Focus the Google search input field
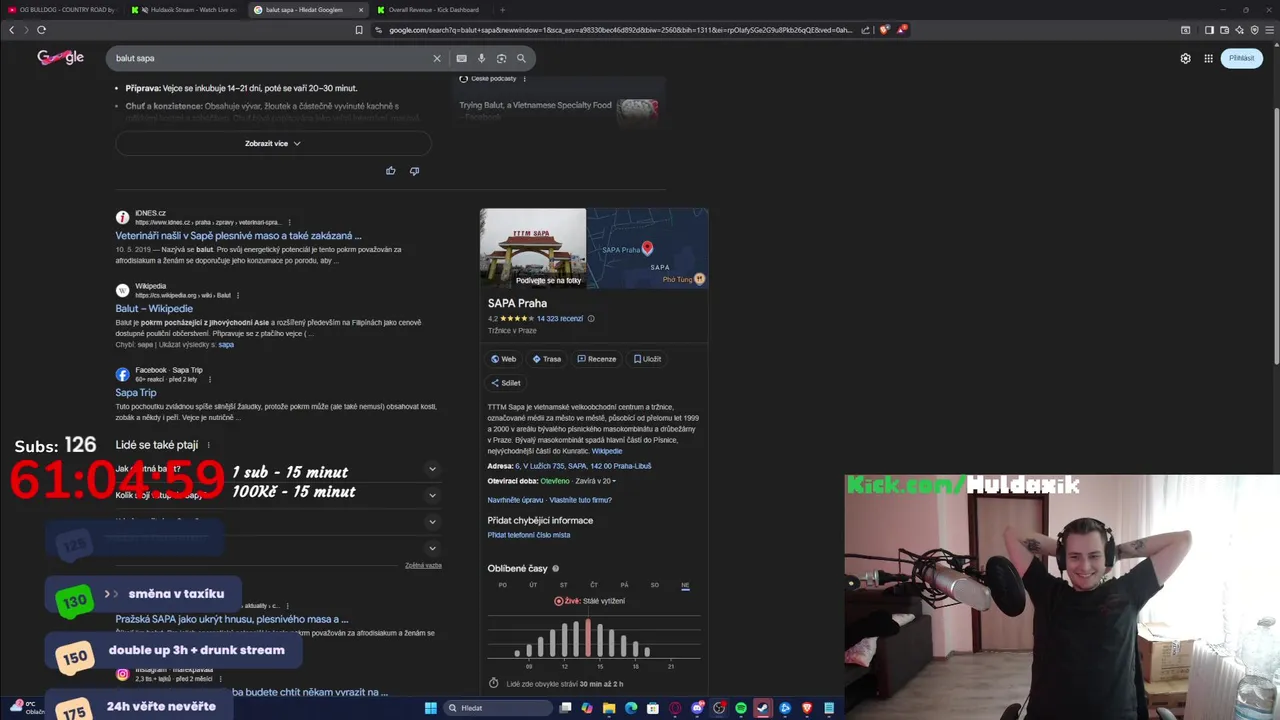Screen dimensions: 1280x720 click(270, 58)
